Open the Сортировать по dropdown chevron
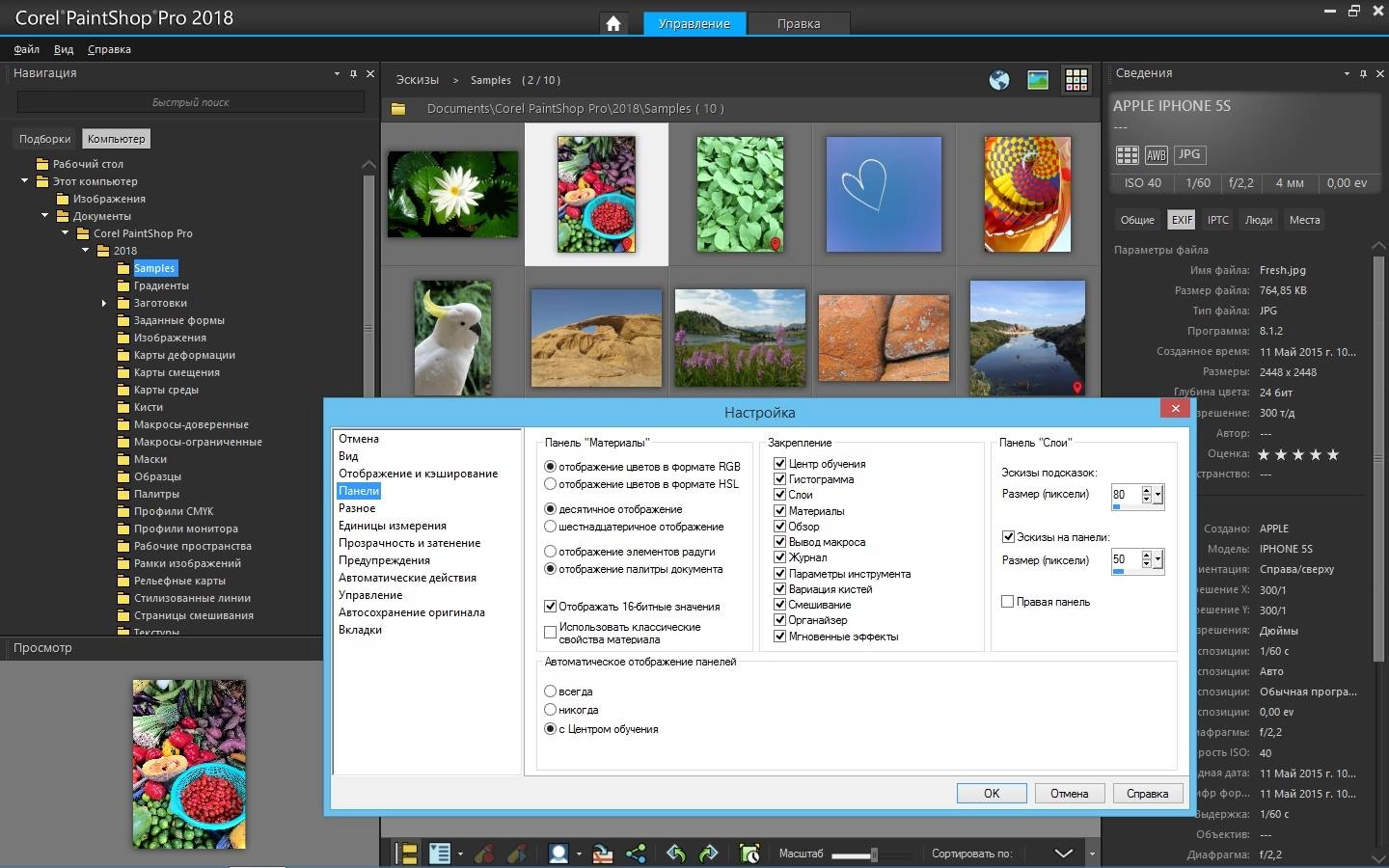1389x868 pixels. (1064, 854)
